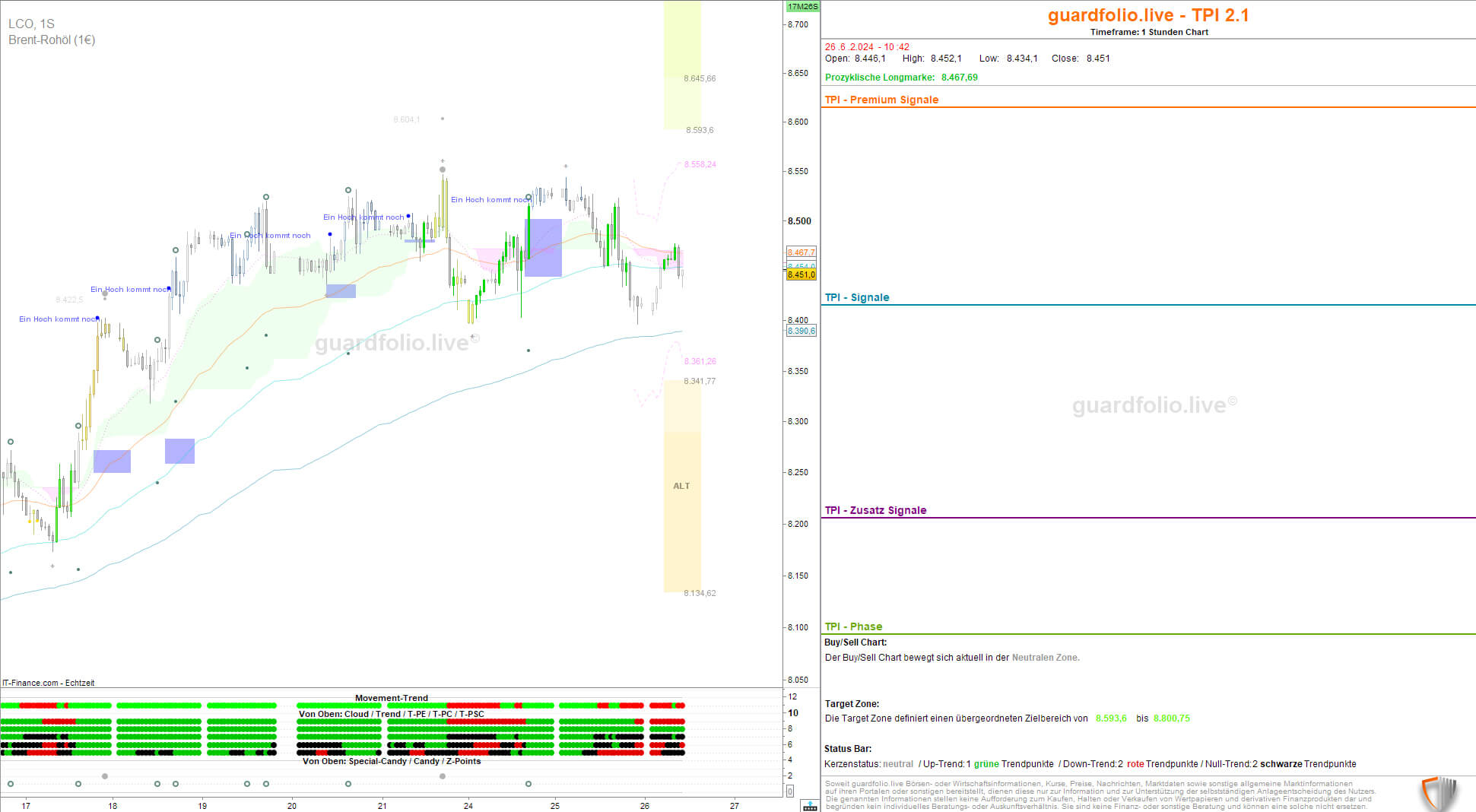Click grüne Trendpunkte in the status bar

pos(1014,764)
